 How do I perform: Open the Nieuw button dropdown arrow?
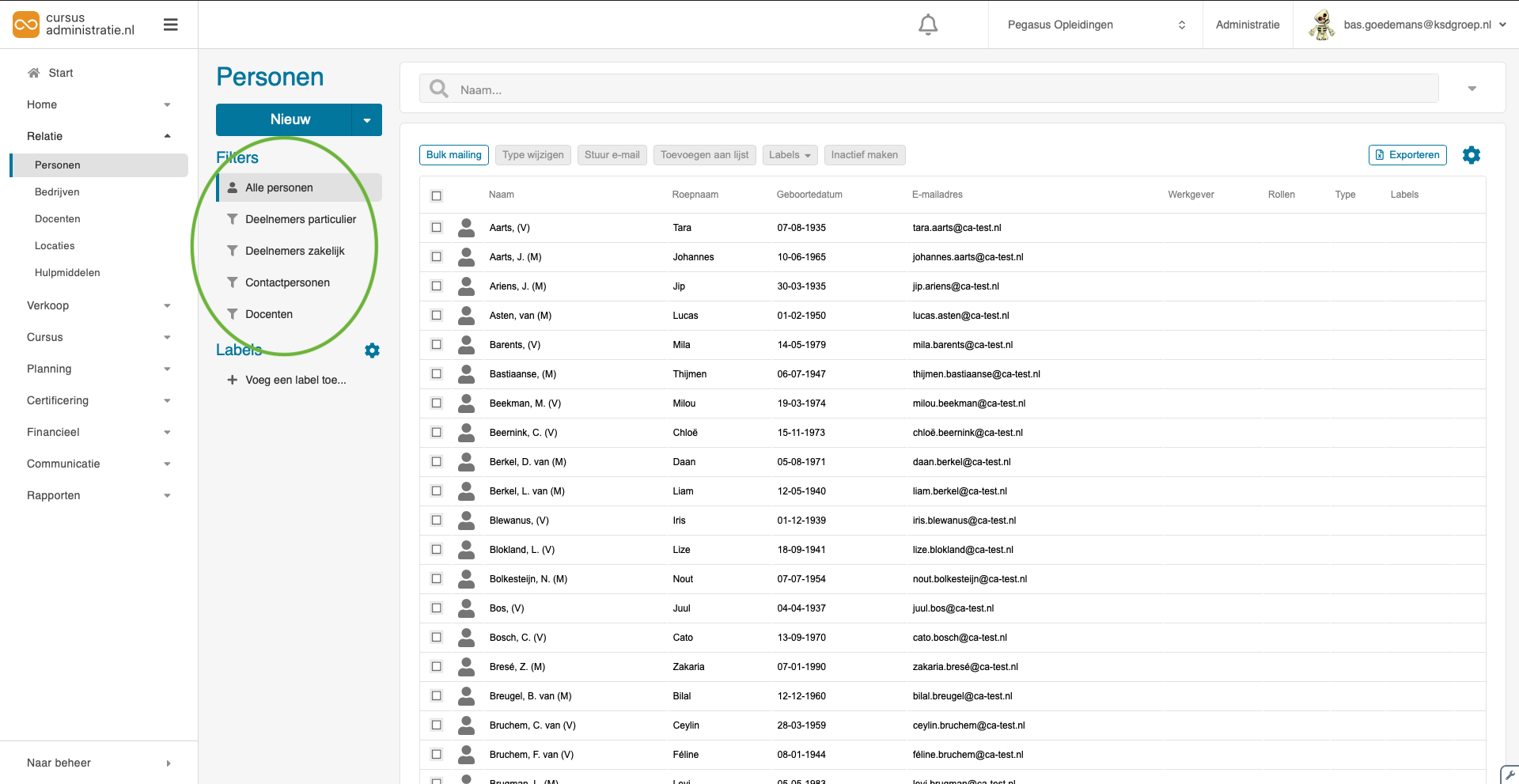tap(367, 120)
